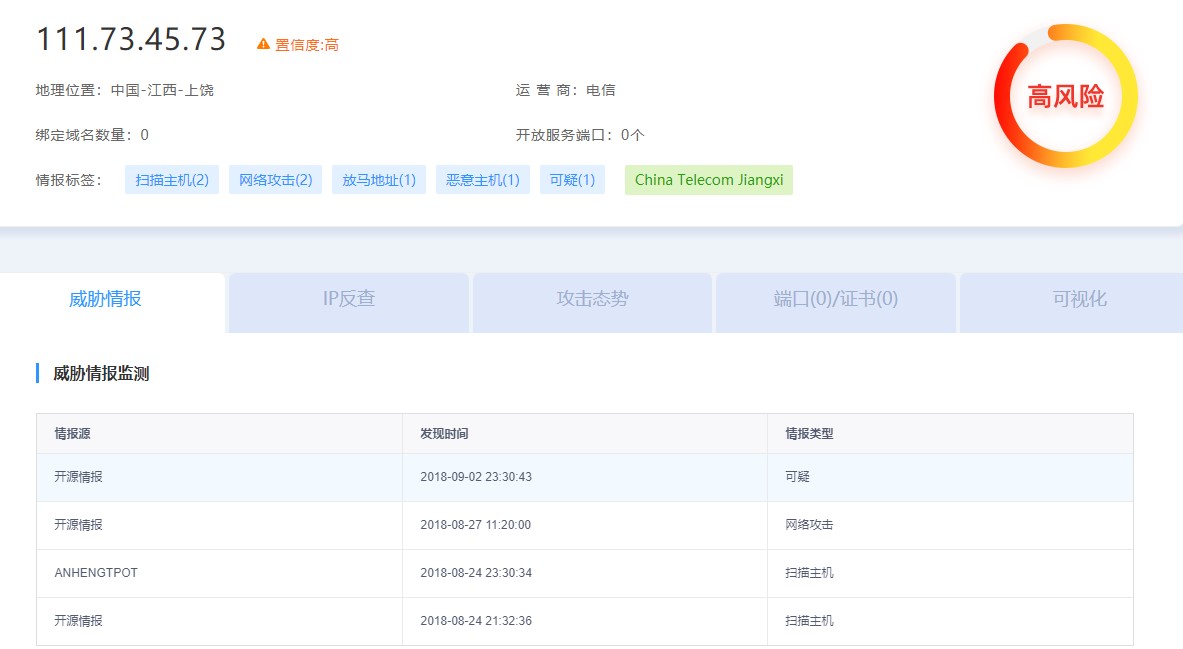Click the 威胁情报监测 section heading
This screenshot has height=649, width=1183.
[101, 374]
